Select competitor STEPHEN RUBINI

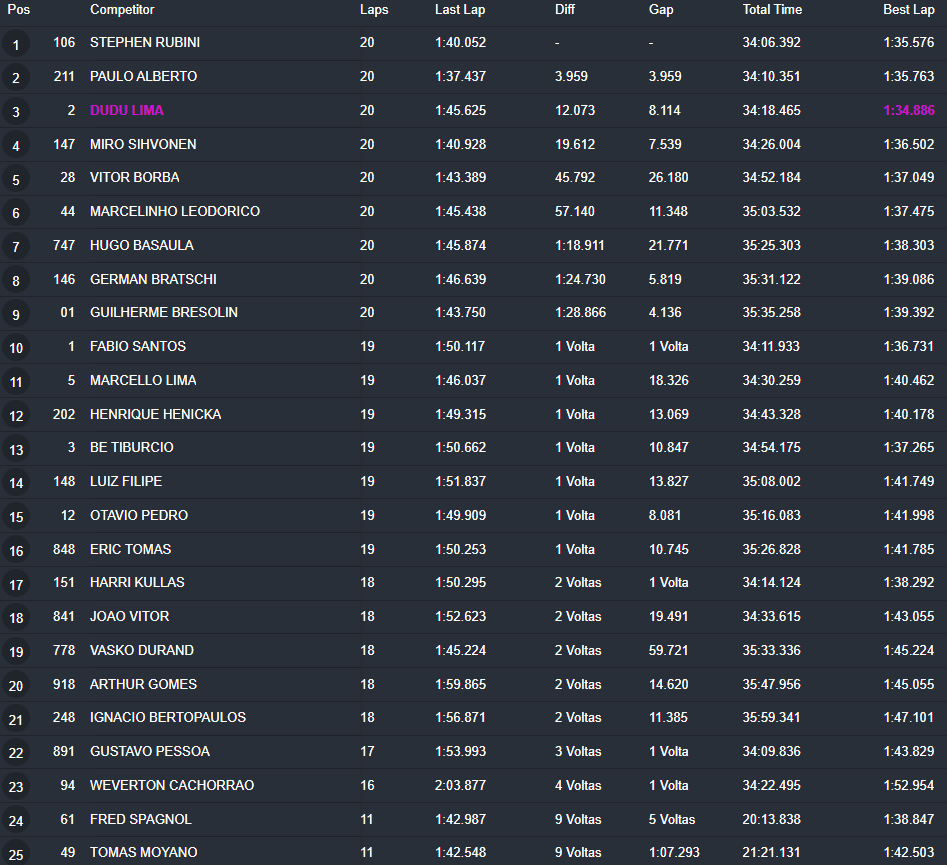(145, 42)
